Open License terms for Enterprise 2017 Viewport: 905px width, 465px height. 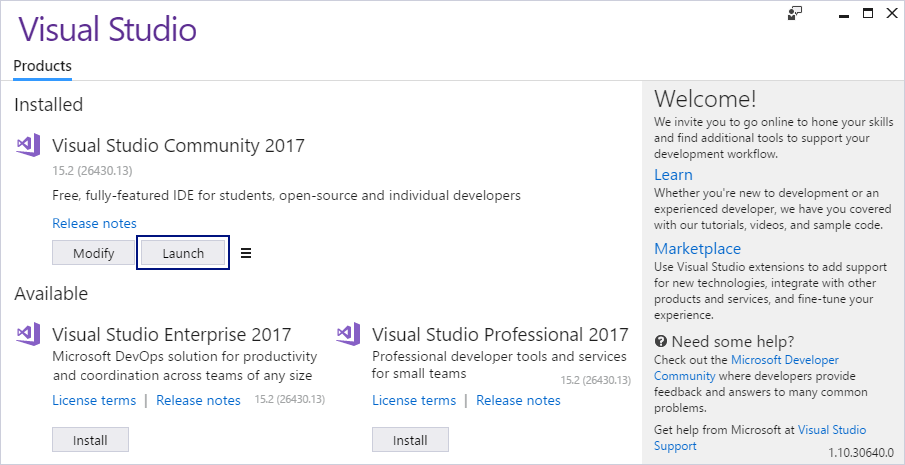coord(94,400)
